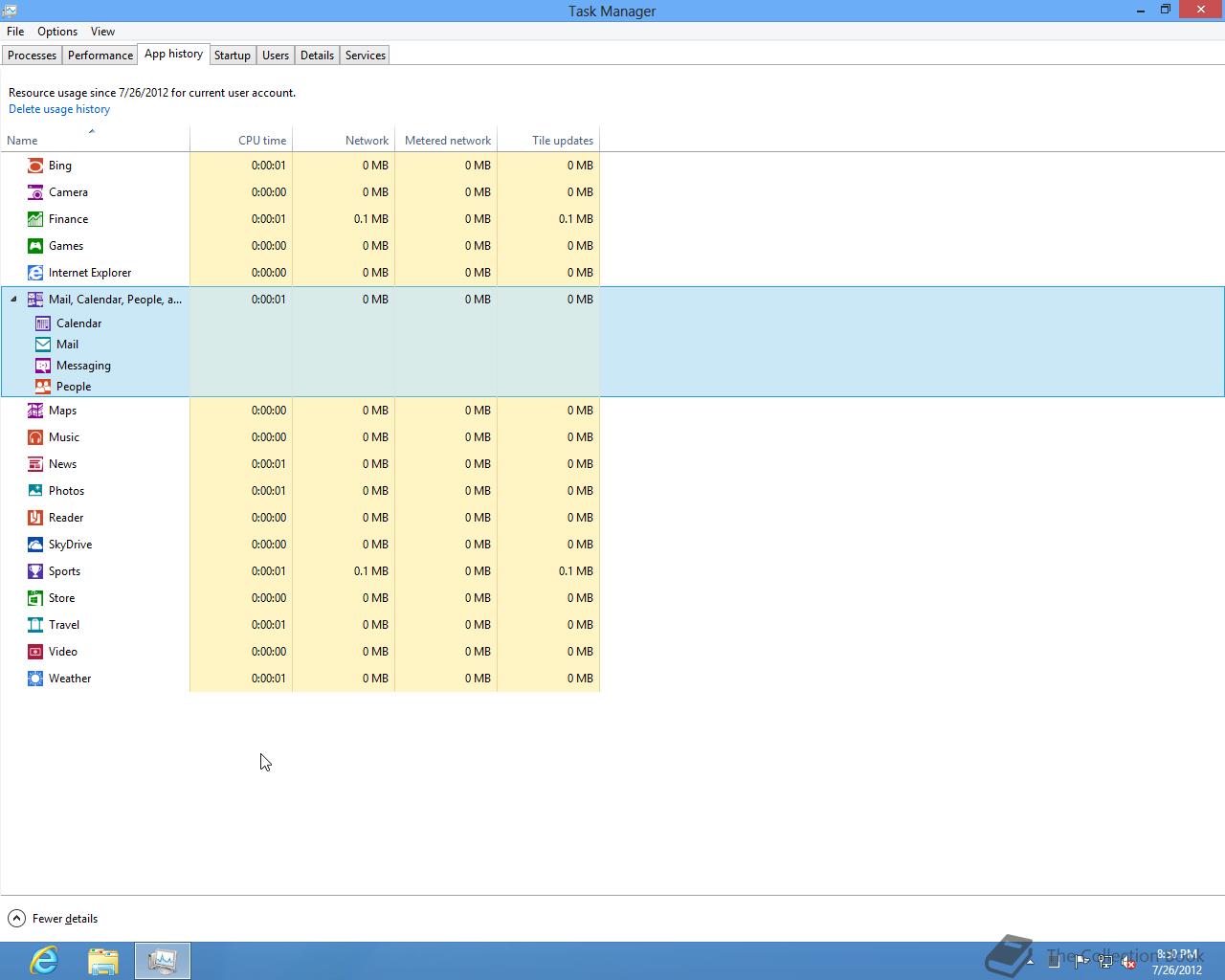This screenshot has height=980, width=1225.
Task: Click the Internet Explorer row name
Action: click(x=90, y=273)
